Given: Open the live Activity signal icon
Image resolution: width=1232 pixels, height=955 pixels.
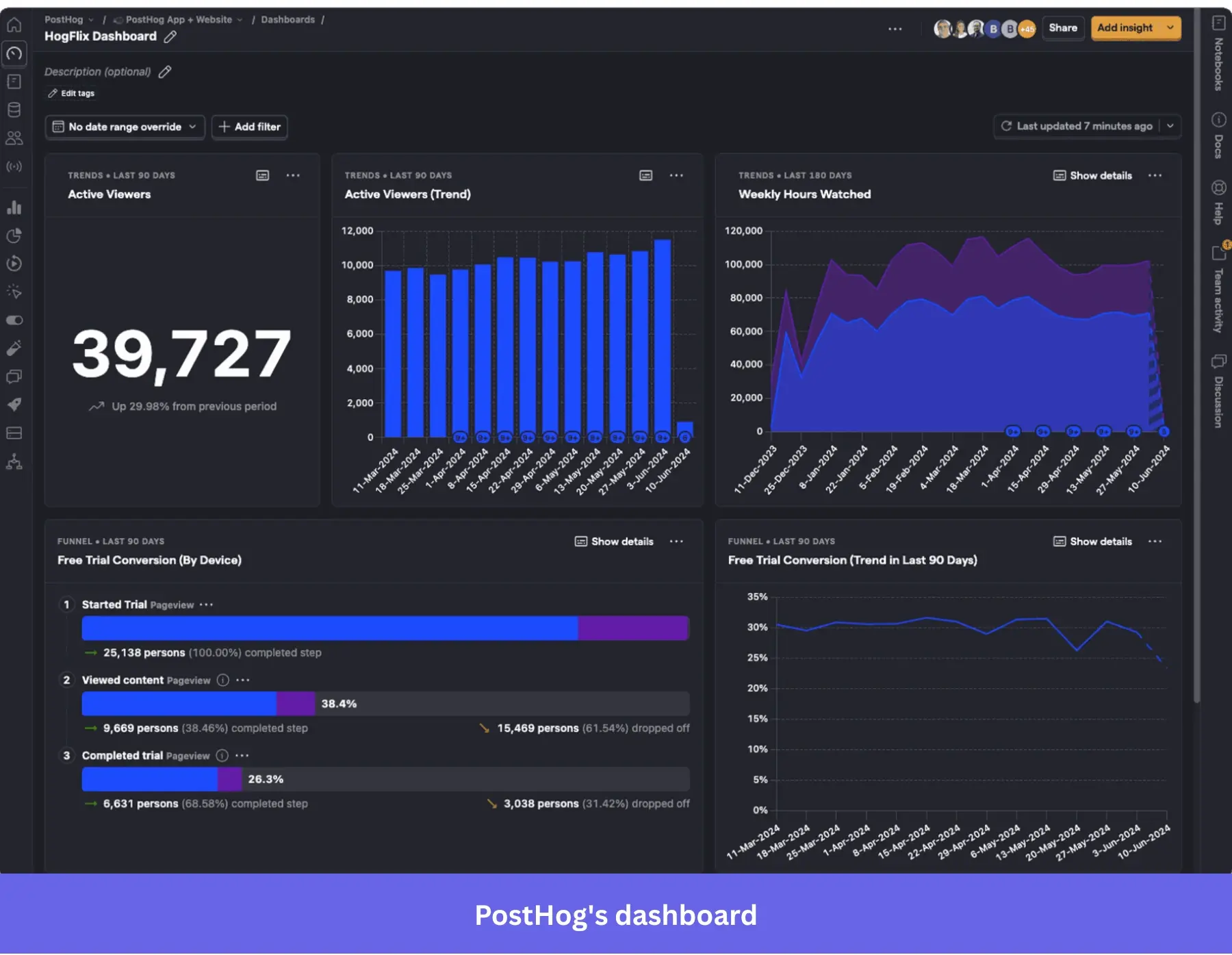Looking at the screenshot, I should pos(14,166).
